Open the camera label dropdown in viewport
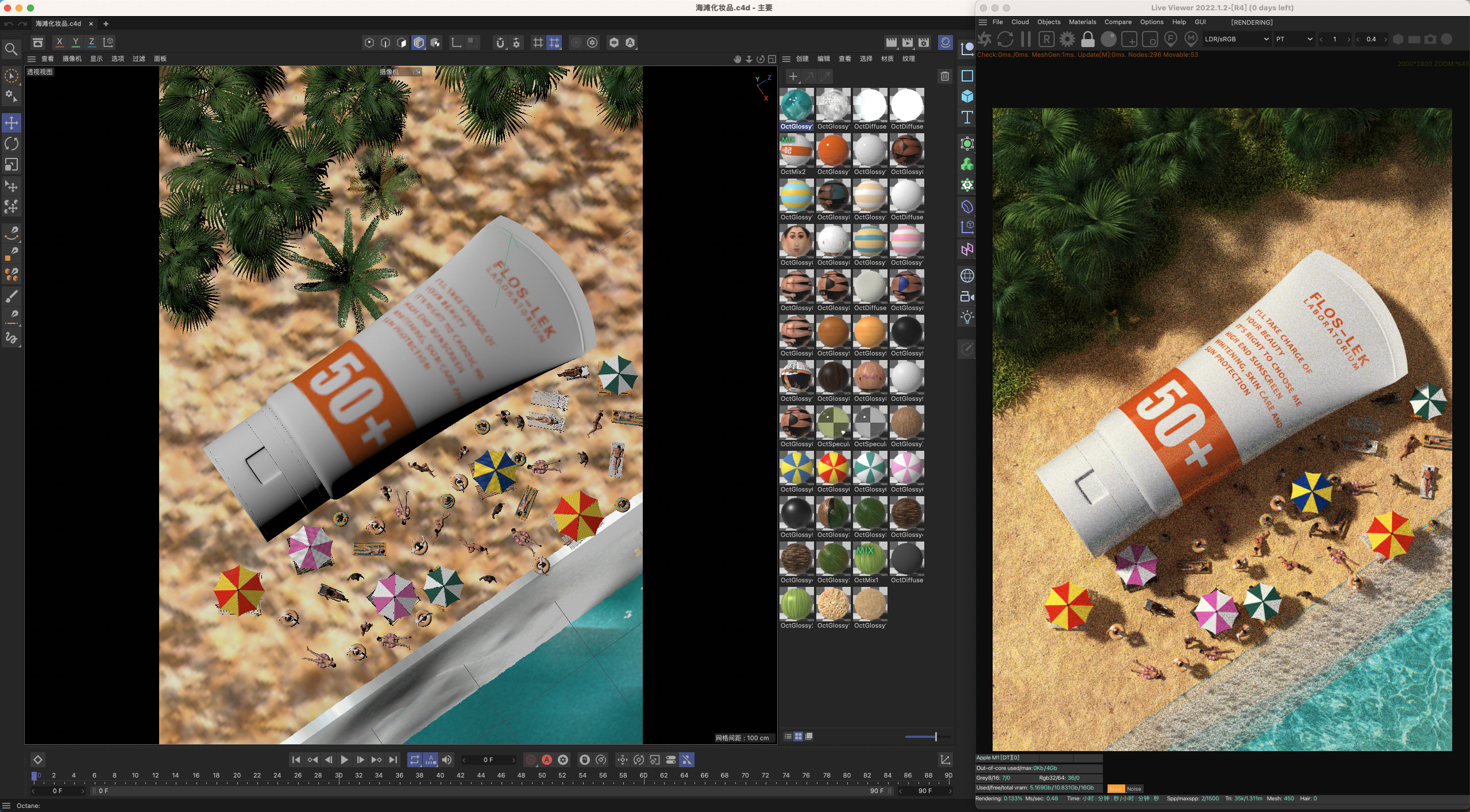Screen dimensions: 1470x812 400,72
